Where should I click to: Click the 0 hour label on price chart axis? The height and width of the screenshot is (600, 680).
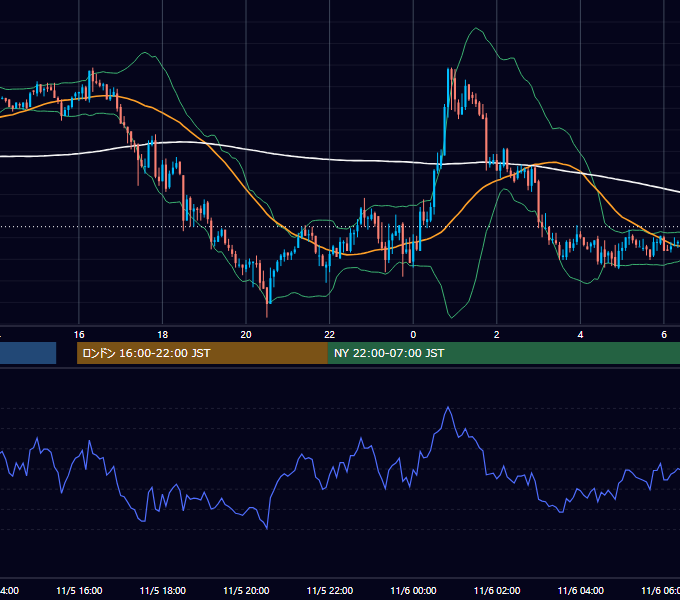413,335
